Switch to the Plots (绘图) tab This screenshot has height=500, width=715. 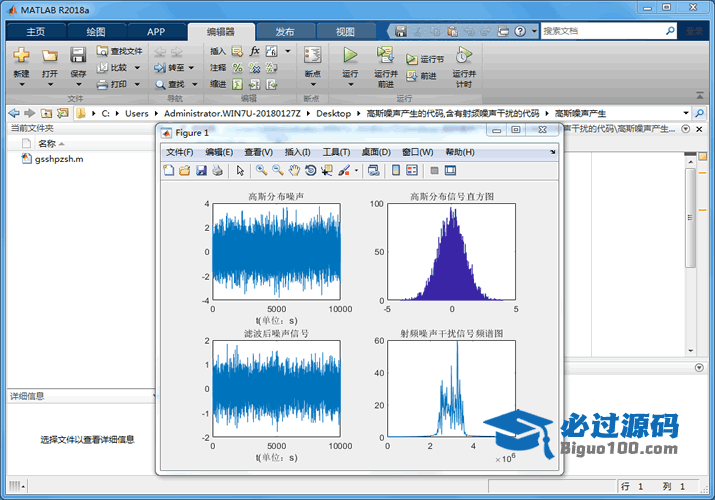coord(96,32)
